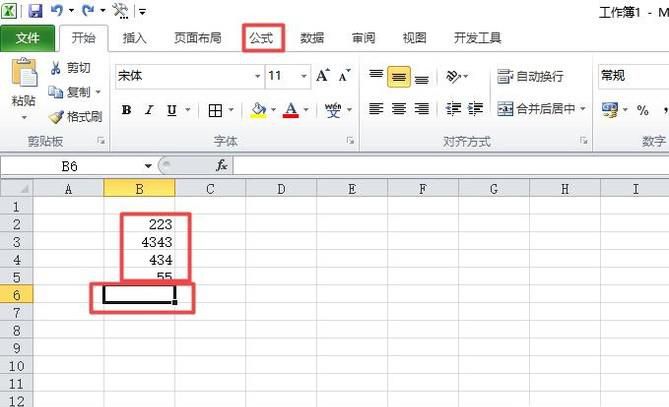
Task: Click the Borders grid icon
Action: [x=215, y=110]
